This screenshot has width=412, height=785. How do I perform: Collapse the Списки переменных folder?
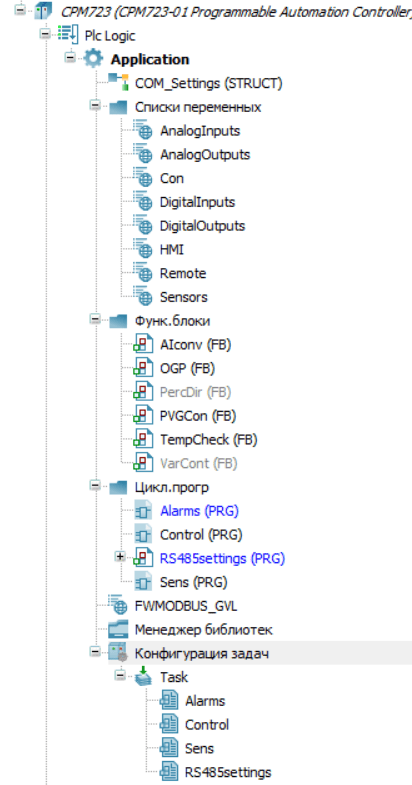coord(95,106)
